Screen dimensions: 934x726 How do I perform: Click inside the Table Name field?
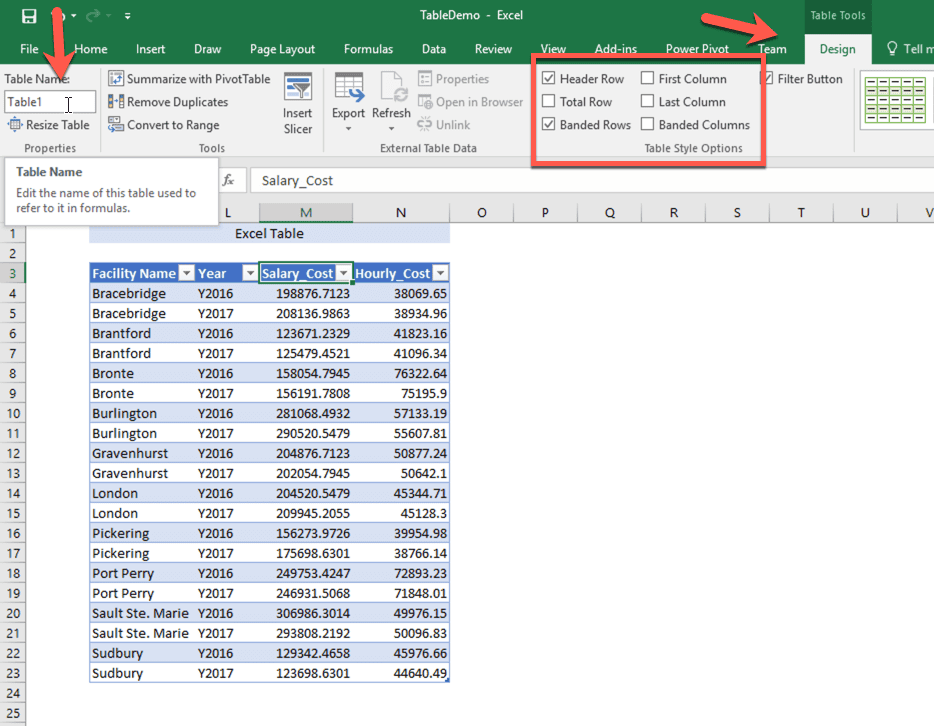click(x=50, y=101)
